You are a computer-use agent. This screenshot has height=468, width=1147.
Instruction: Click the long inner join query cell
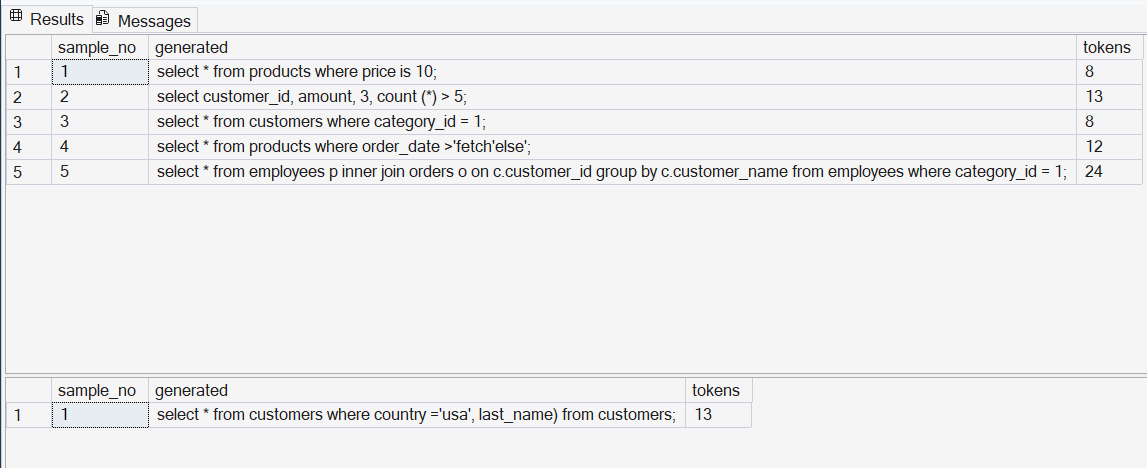(612, 172)
